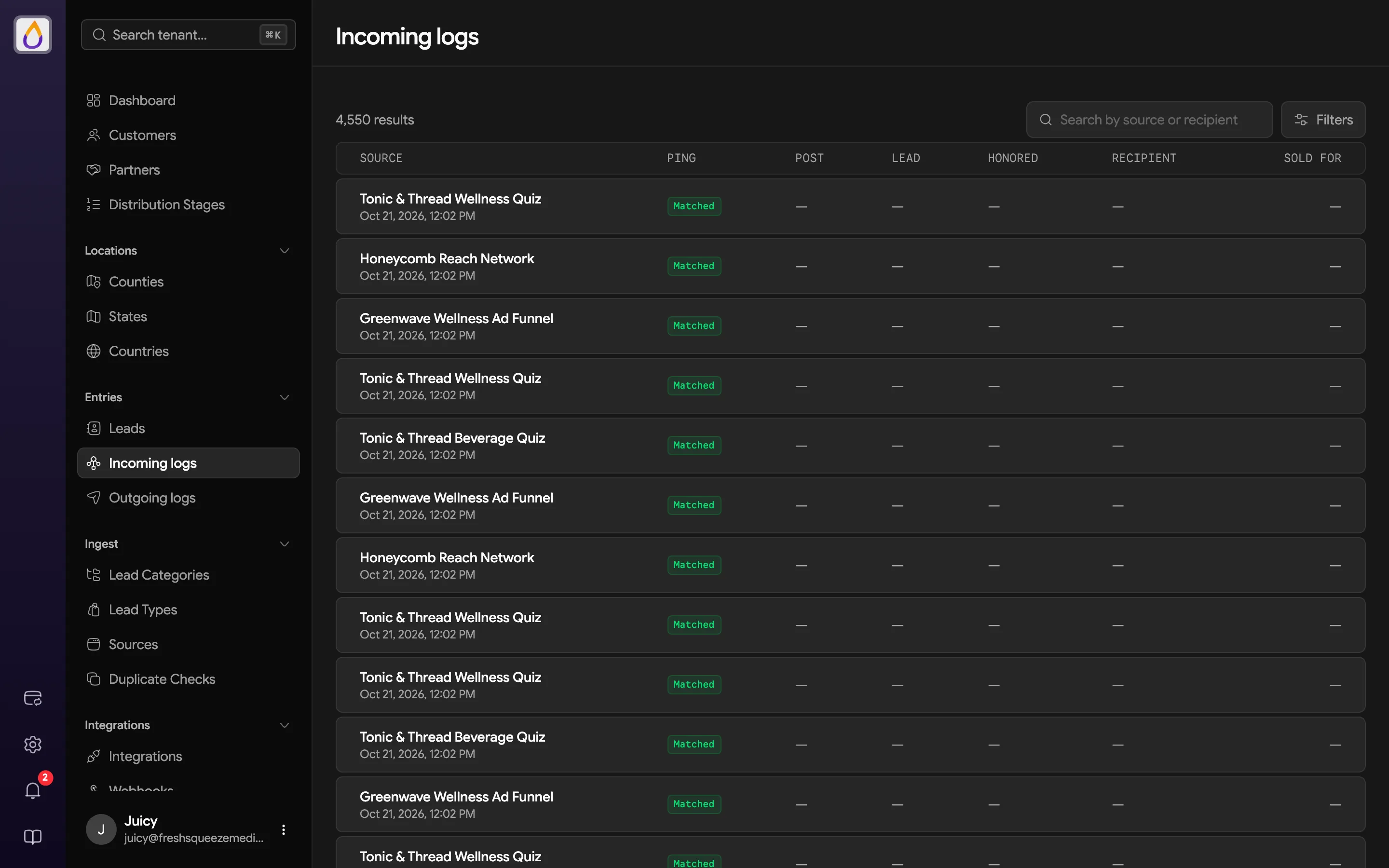1389x868 pixels.
Task: Click the RECIPIENT column header
Action: pos(1144,158)
